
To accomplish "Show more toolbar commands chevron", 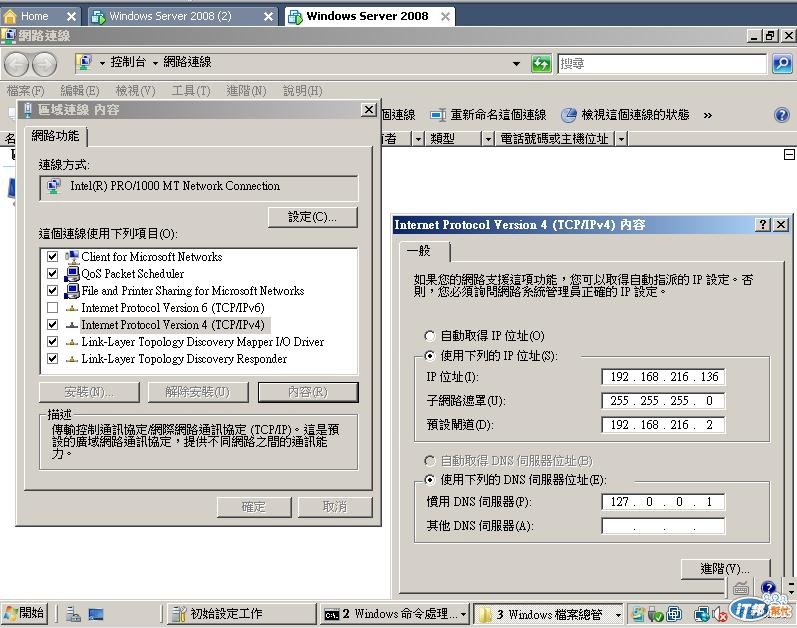I will tap(708, 115).
